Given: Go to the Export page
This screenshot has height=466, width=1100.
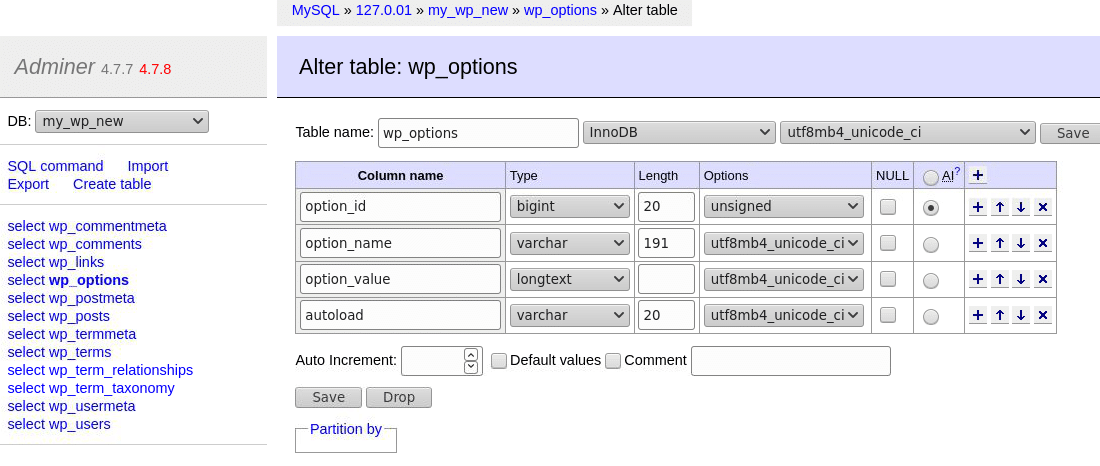Looking at the screenshot, I should point(28,184).
